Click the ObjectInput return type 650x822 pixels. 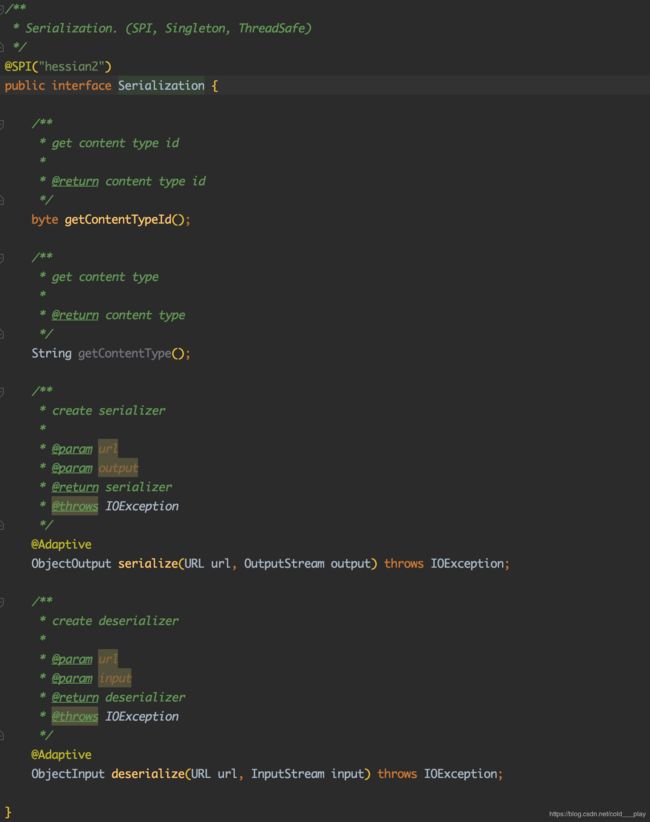point(67,774)
